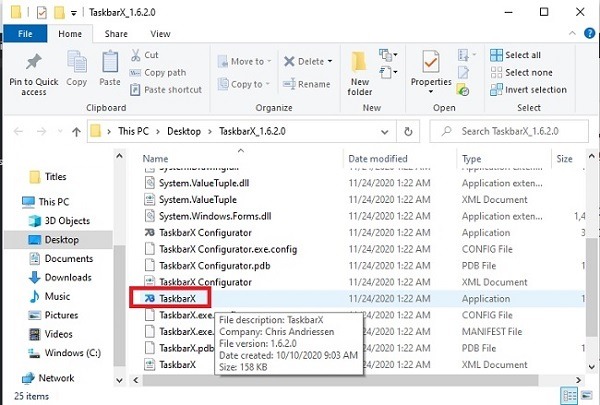Click the file list vertical scrollbar
600x405 pixels.
592,288
